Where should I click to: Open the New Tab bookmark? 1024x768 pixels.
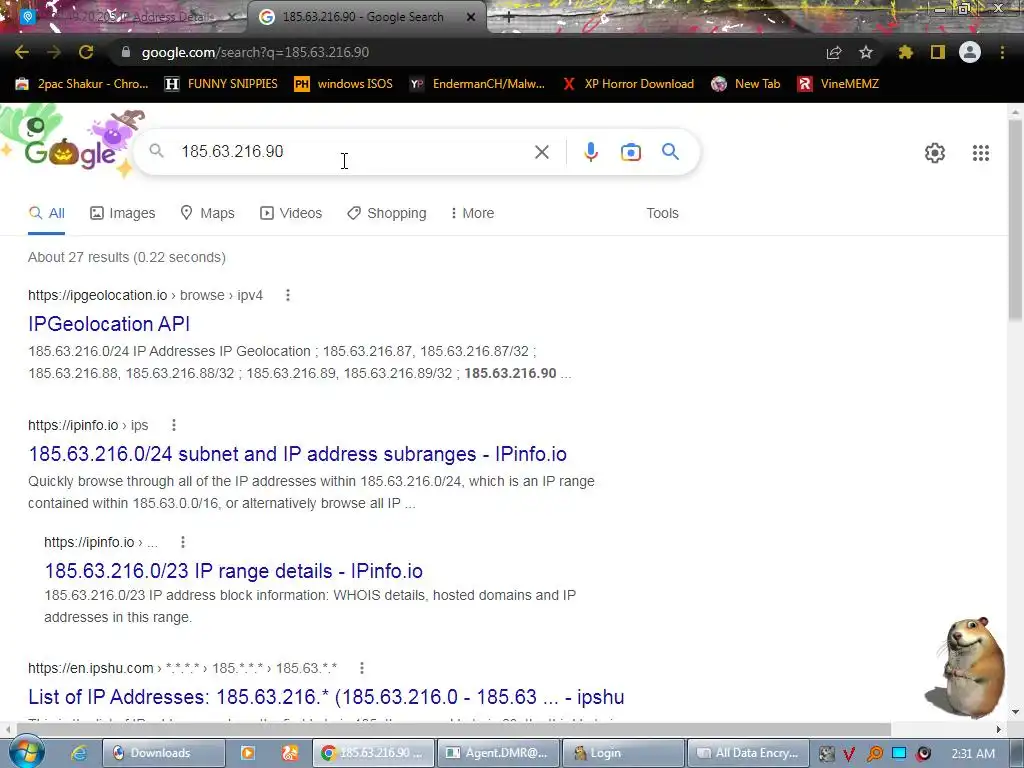point(746,84)
